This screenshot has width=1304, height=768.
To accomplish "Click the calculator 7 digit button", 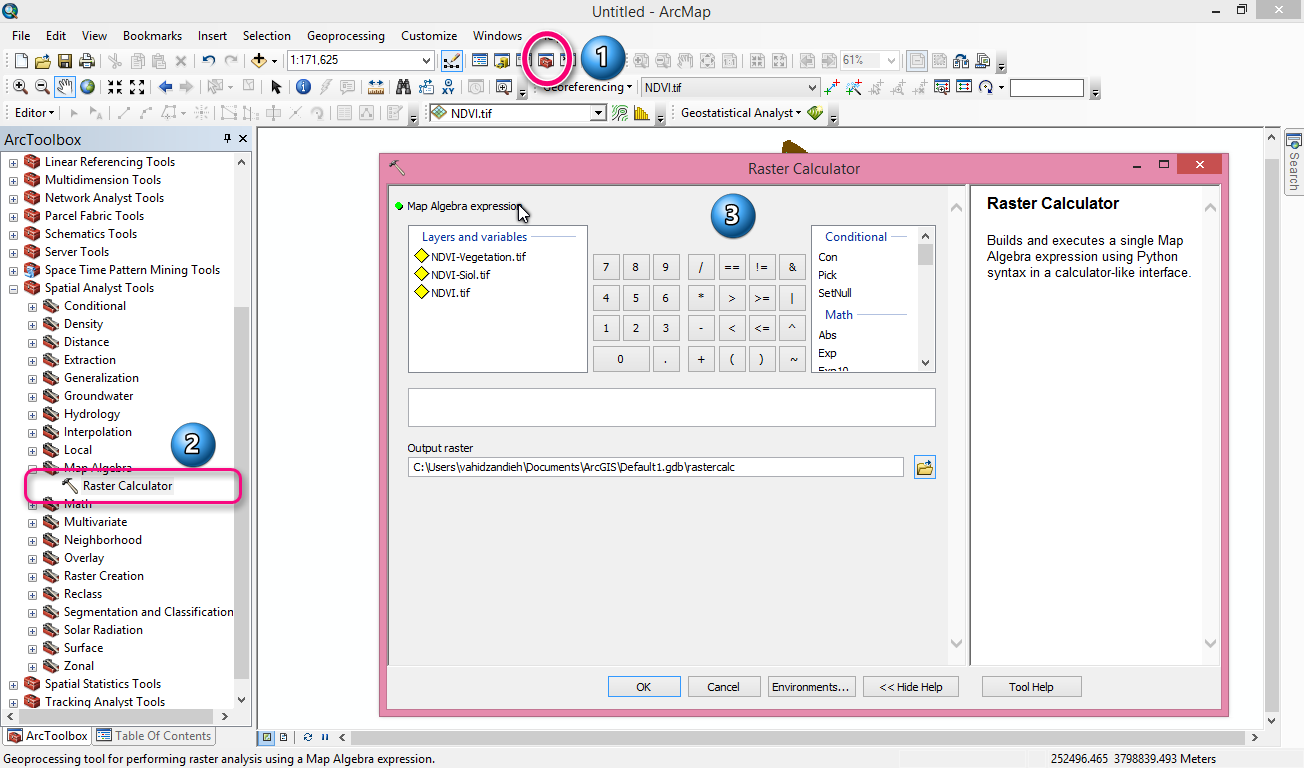I will pos(606,267).
